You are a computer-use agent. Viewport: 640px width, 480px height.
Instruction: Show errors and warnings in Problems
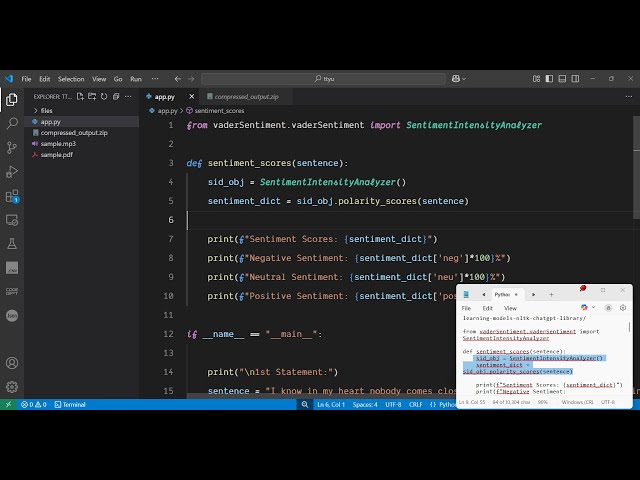33,404
